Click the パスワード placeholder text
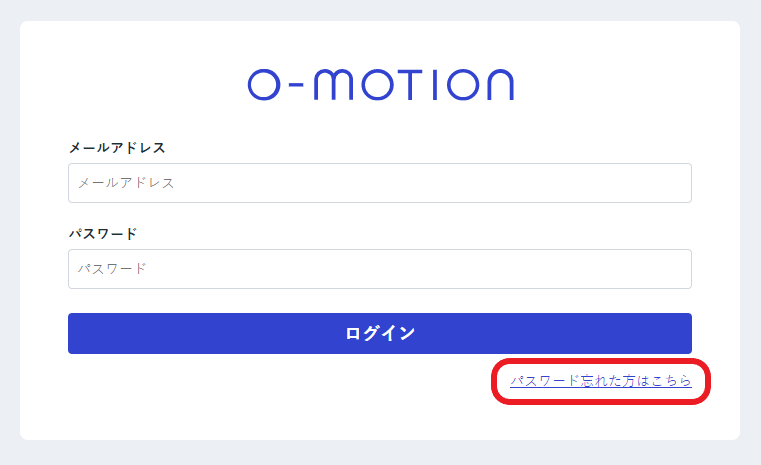The height and width of the screenshot is (465, 761). point(112,269)
